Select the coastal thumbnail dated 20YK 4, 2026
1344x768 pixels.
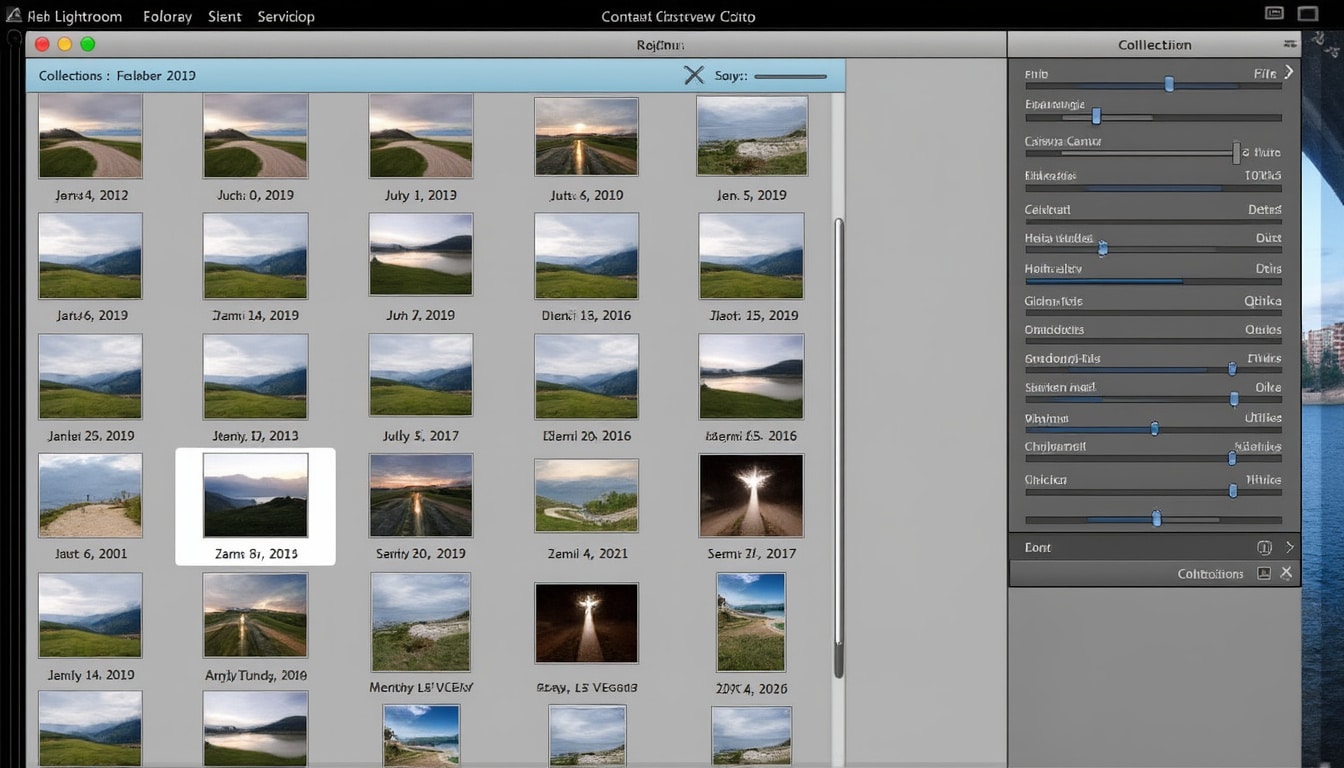click(751, 622)
